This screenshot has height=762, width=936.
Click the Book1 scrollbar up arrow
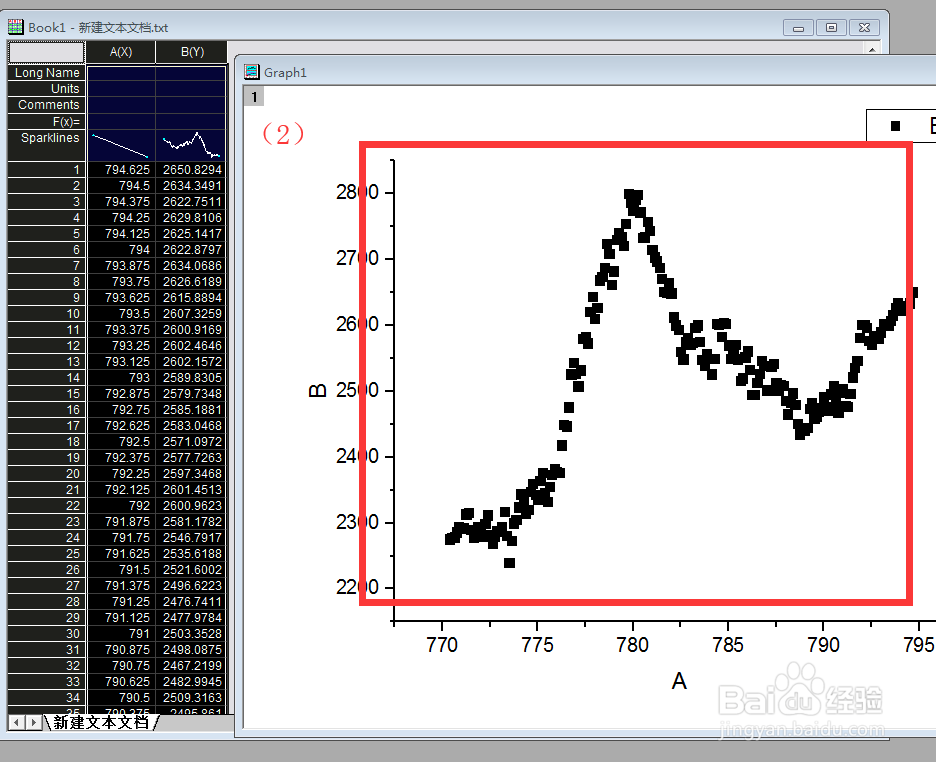(x=872, y=49)
